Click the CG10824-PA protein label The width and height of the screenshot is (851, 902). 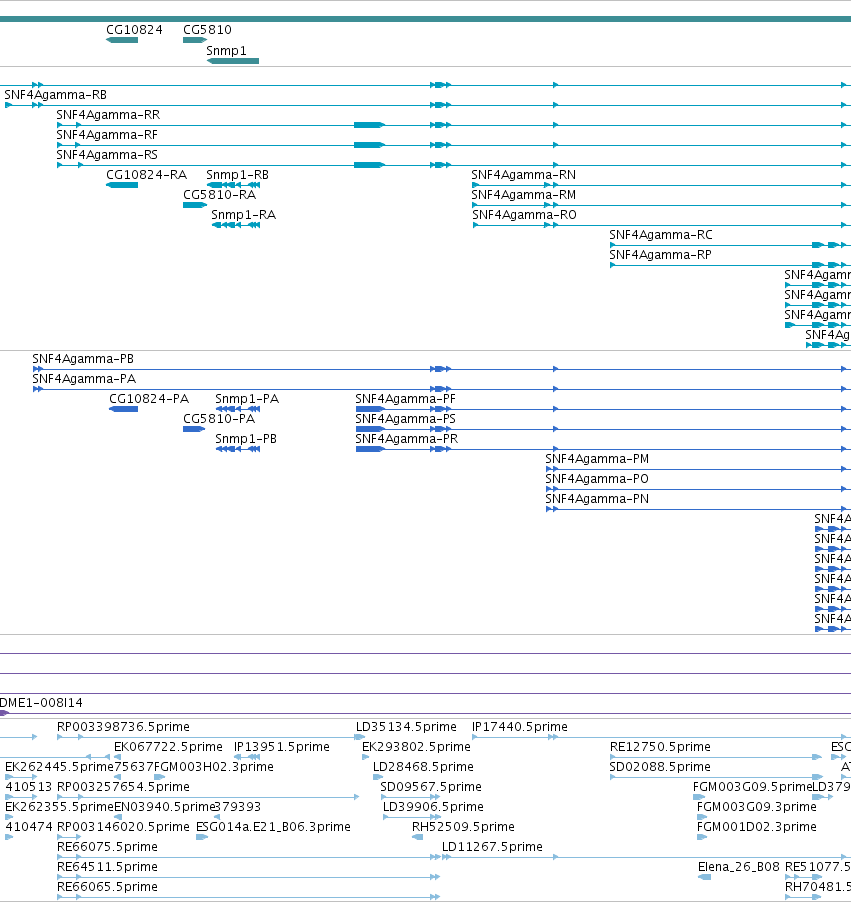tap(149, 399)
